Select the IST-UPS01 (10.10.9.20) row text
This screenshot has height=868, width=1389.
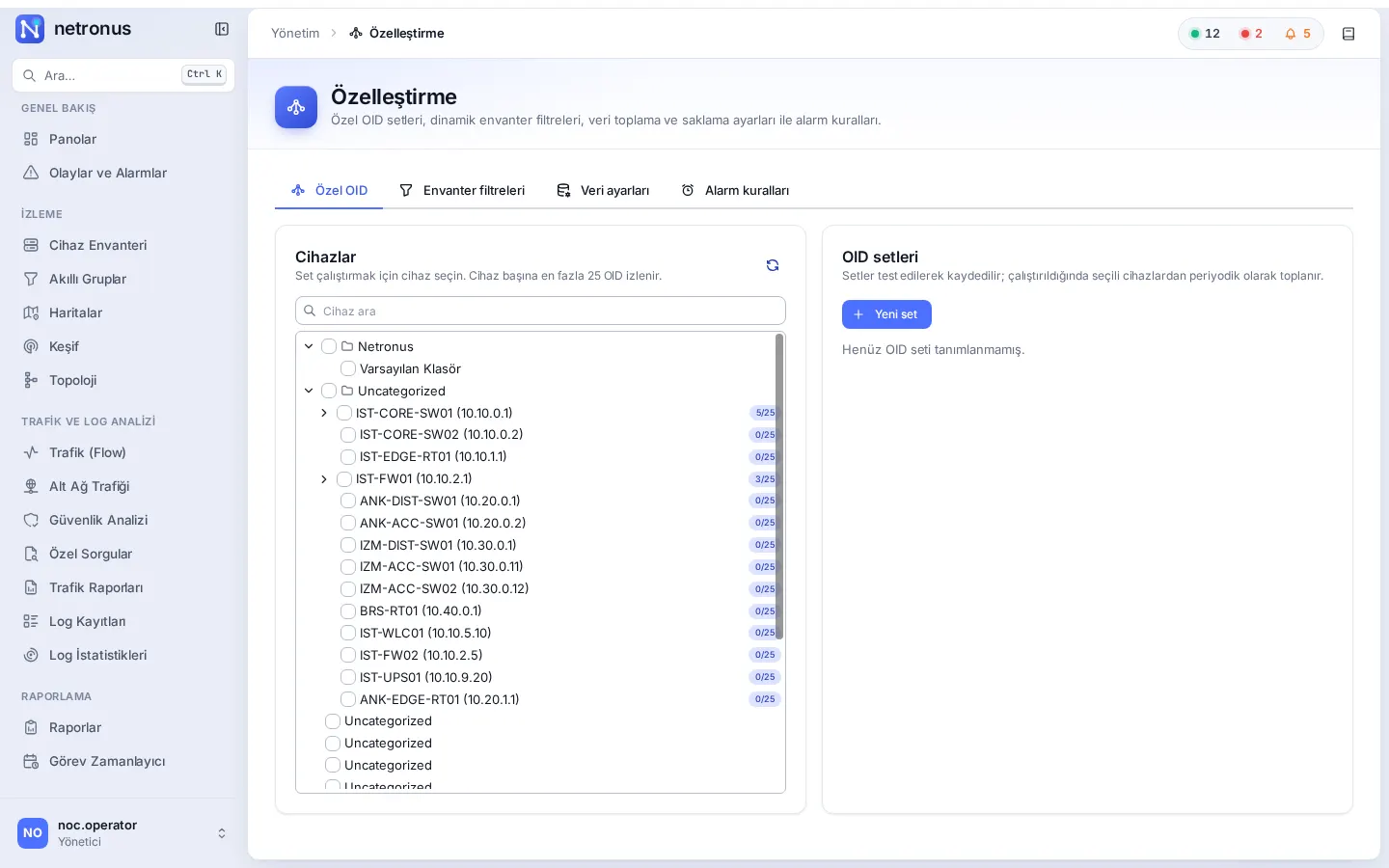coord(426,677)
